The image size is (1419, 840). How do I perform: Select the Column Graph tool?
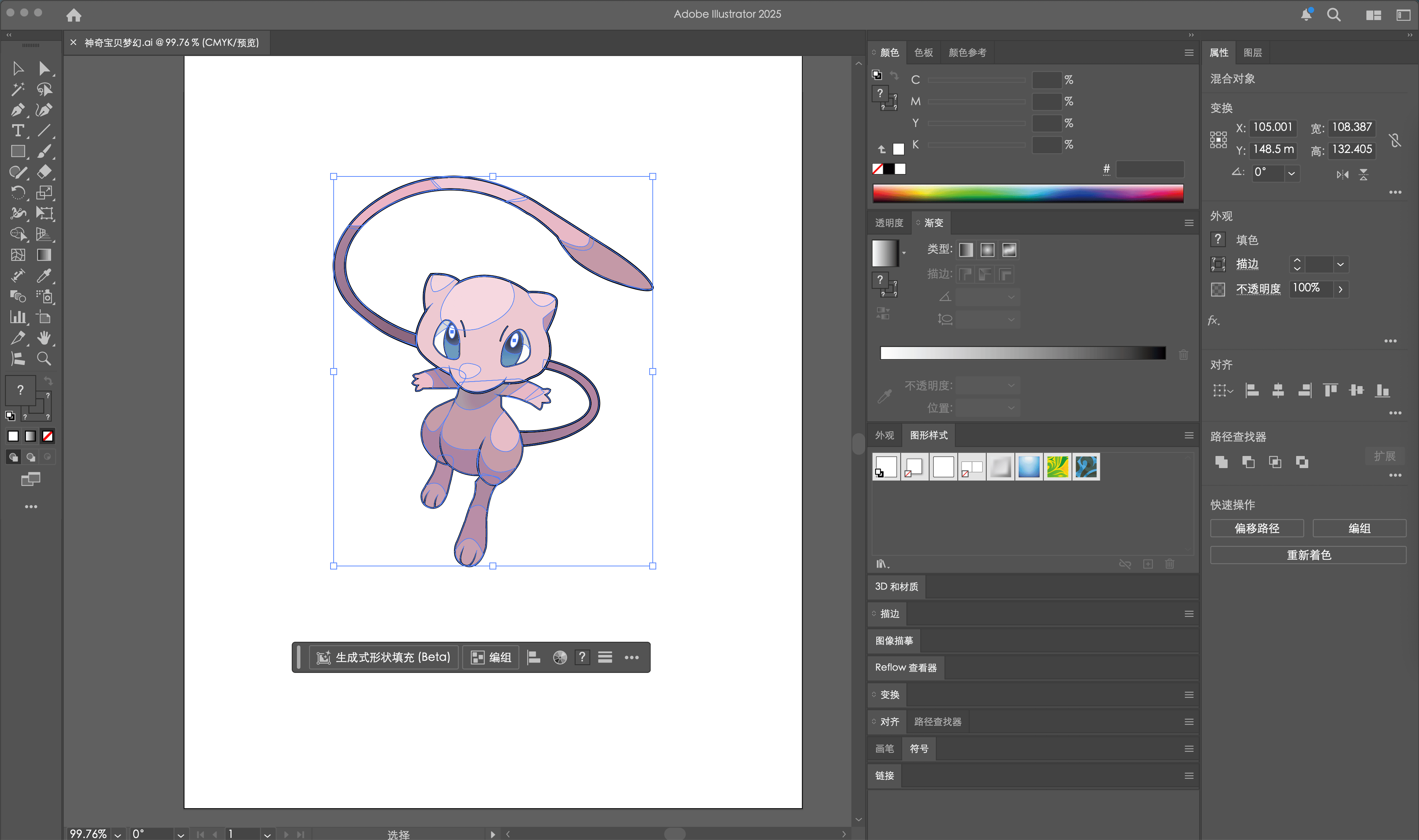pos(18,317)
